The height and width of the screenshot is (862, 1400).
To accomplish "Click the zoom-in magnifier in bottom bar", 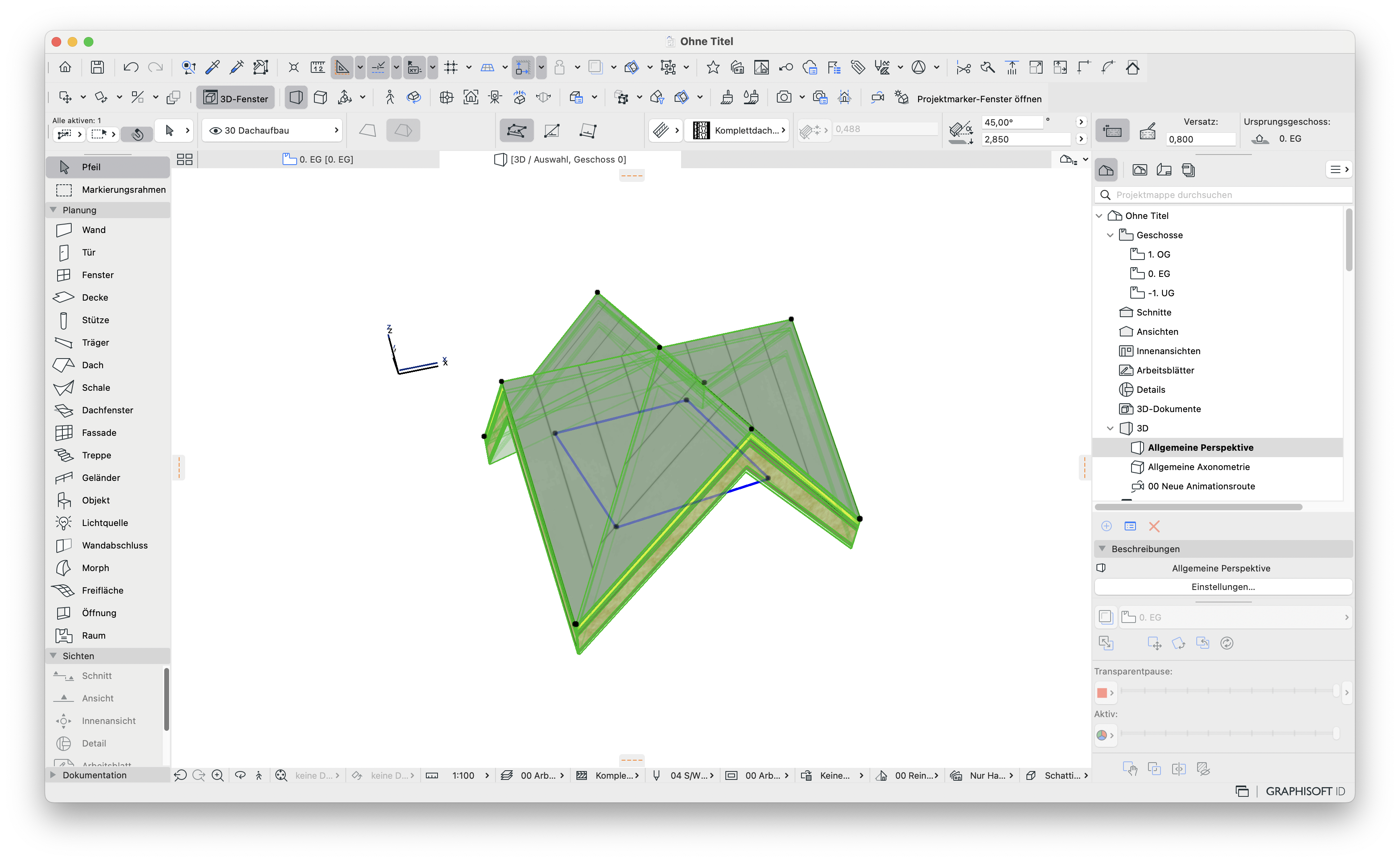I will tap(217, 775).
